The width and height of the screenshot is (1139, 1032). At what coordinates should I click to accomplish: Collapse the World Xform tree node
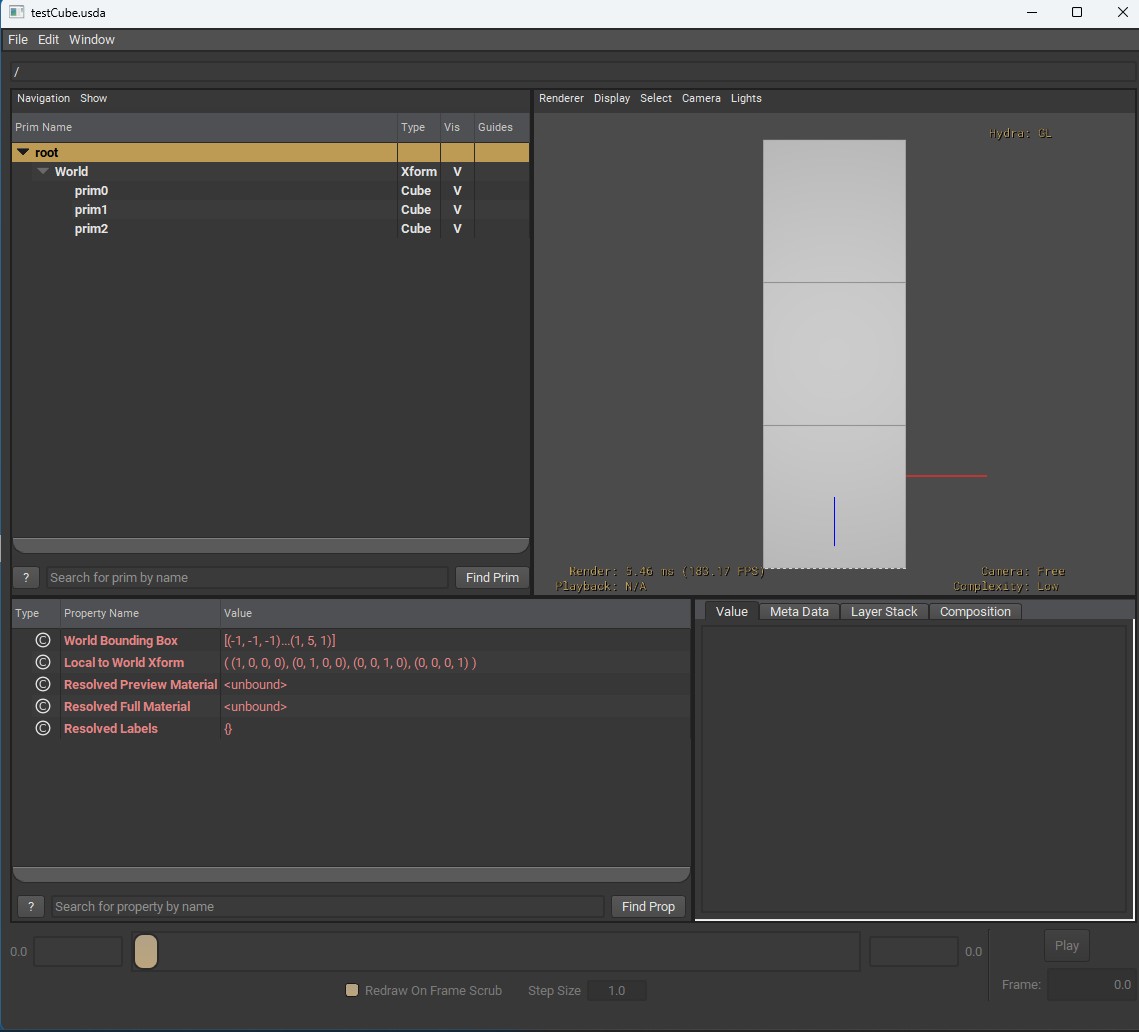43,172
